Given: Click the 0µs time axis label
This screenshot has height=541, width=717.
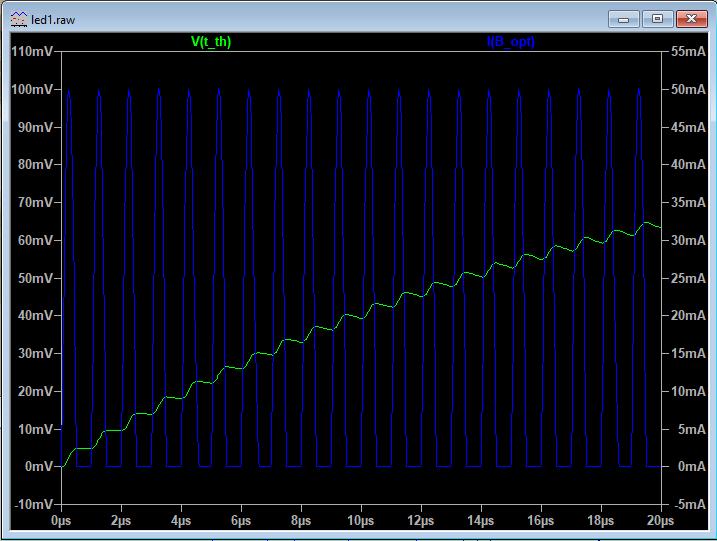Looking at the screenshot, I should click(x=61, y=520).
